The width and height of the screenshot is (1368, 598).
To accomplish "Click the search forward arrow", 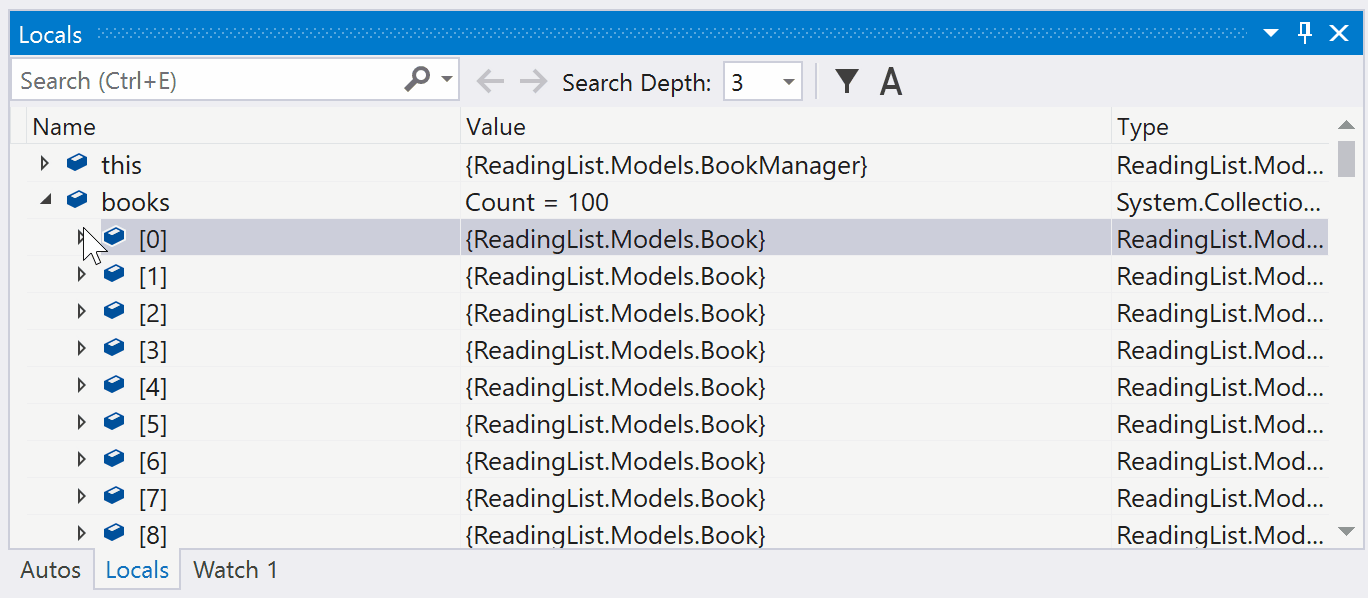I will pyautogui.click(x=533, y=80).
